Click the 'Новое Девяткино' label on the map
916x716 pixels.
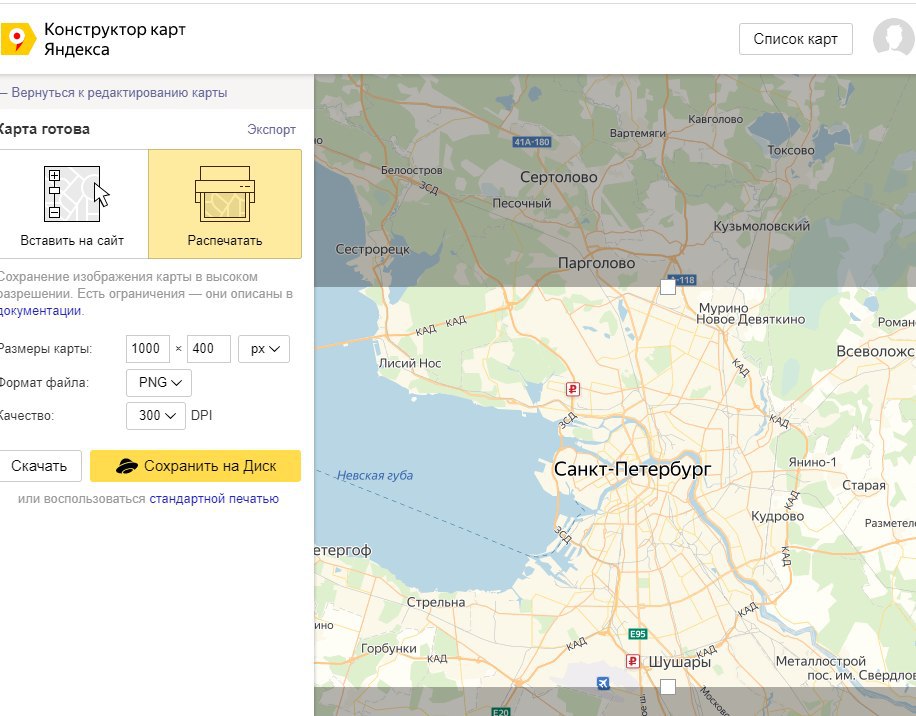click(x=751, y=319)
